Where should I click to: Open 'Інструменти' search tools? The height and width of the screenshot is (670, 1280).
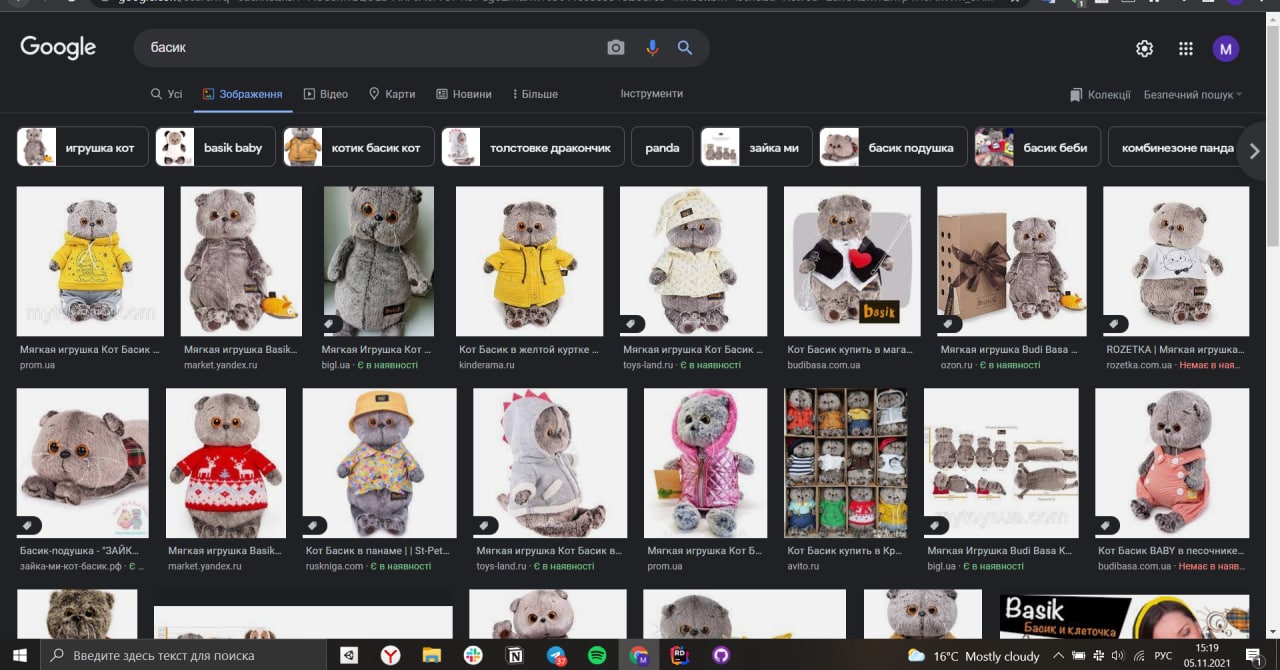pyautogui.click(x=652, y=93)
